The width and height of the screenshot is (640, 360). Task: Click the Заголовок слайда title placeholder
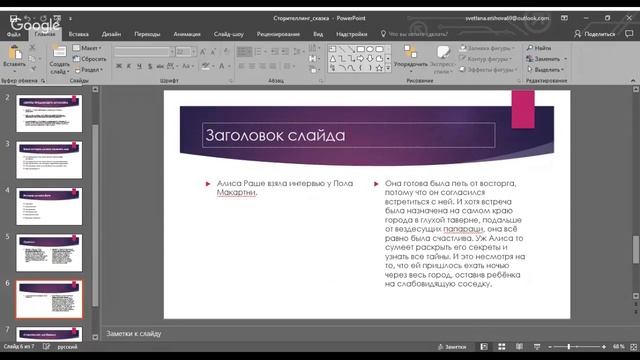coord(349,135)
